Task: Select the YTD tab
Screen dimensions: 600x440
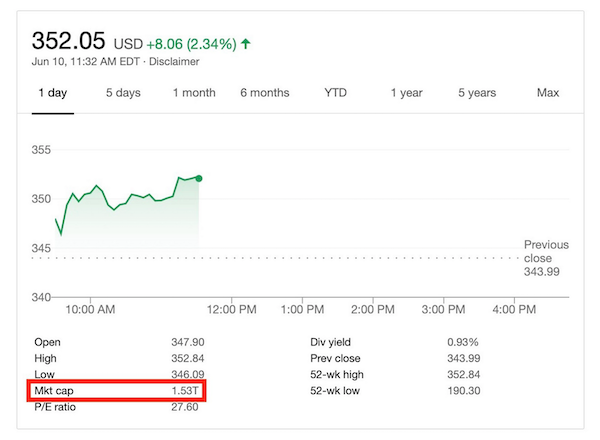Action: 336,93
